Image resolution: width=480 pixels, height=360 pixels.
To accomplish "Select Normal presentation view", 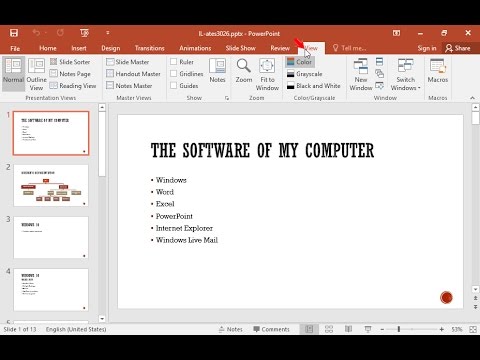I will click(x=14, y=74).
